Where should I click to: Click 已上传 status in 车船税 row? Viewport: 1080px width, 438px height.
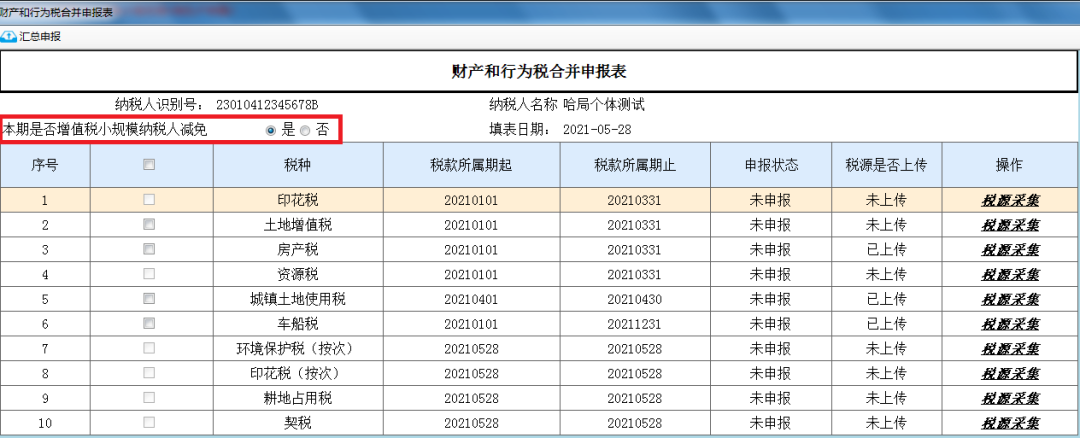(886, 324)
